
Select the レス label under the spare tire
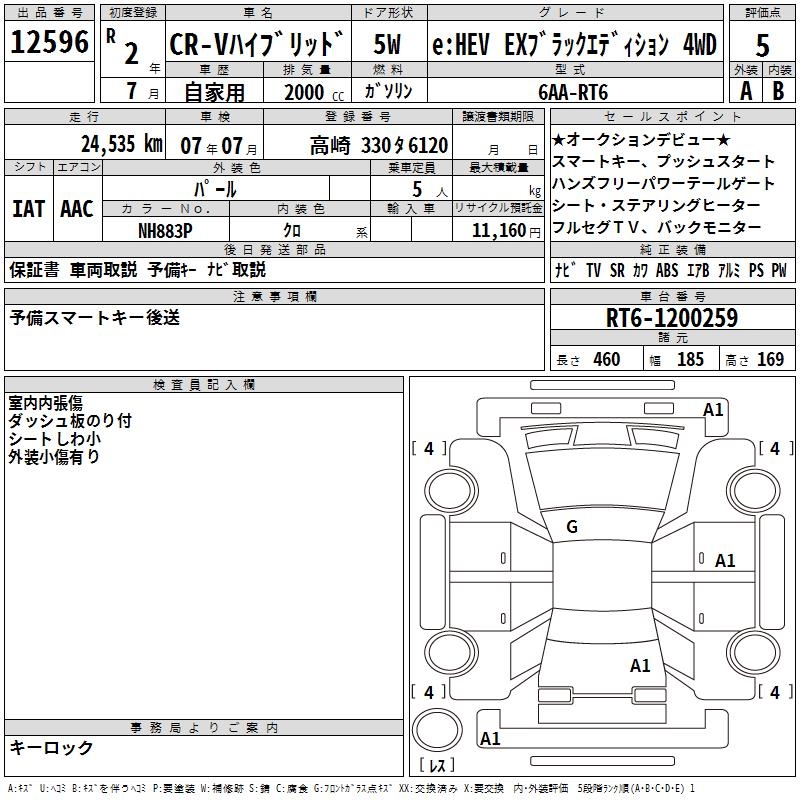click(x=437, y=766)
